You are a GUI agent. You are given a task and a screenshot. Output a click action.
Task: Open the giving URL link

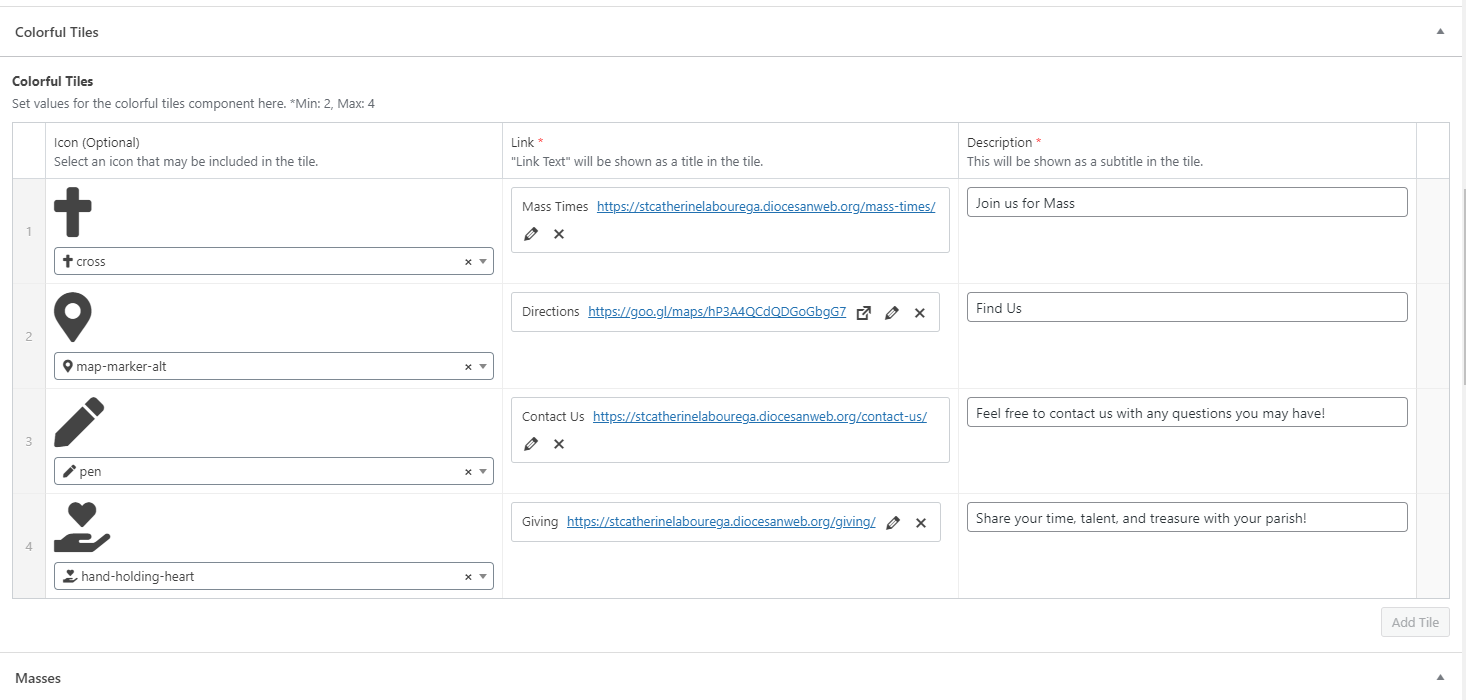720,522
